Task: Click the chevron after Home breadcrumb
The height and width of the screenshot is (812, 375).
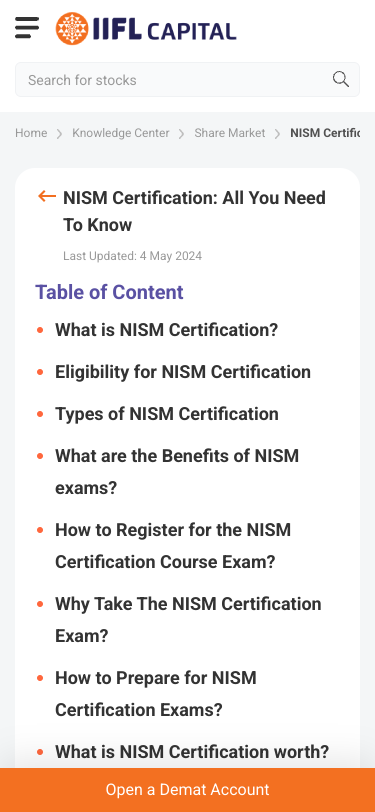Action: 59,134
